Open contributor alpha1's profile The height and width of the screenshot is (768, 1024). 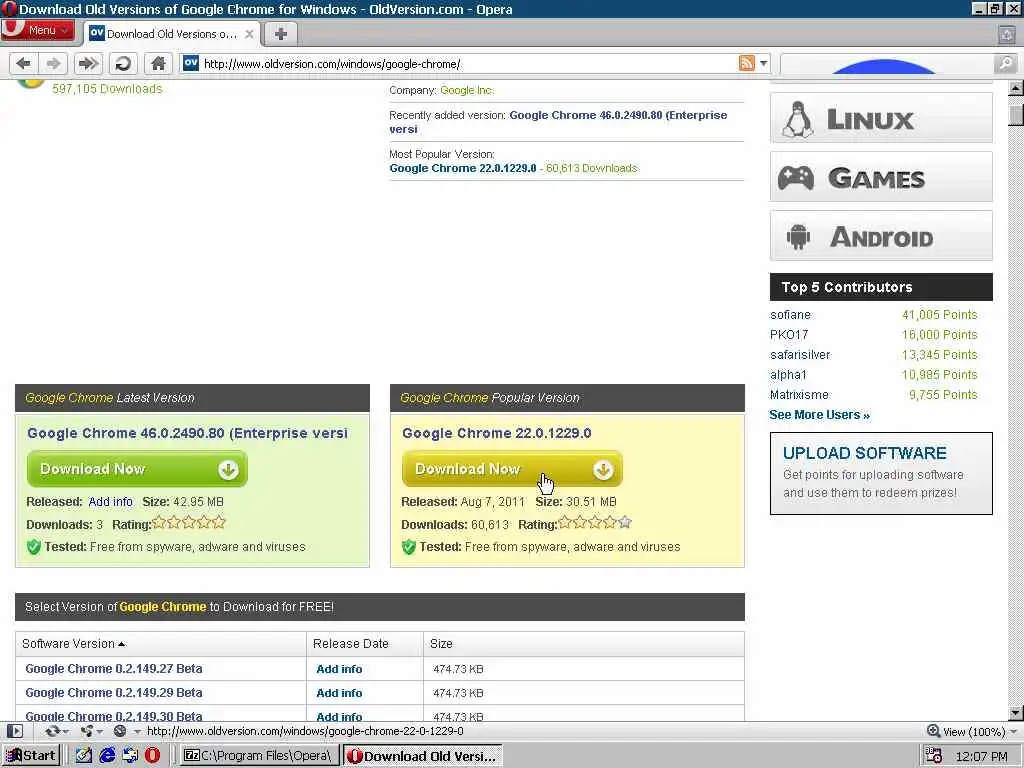coord(788,375)
